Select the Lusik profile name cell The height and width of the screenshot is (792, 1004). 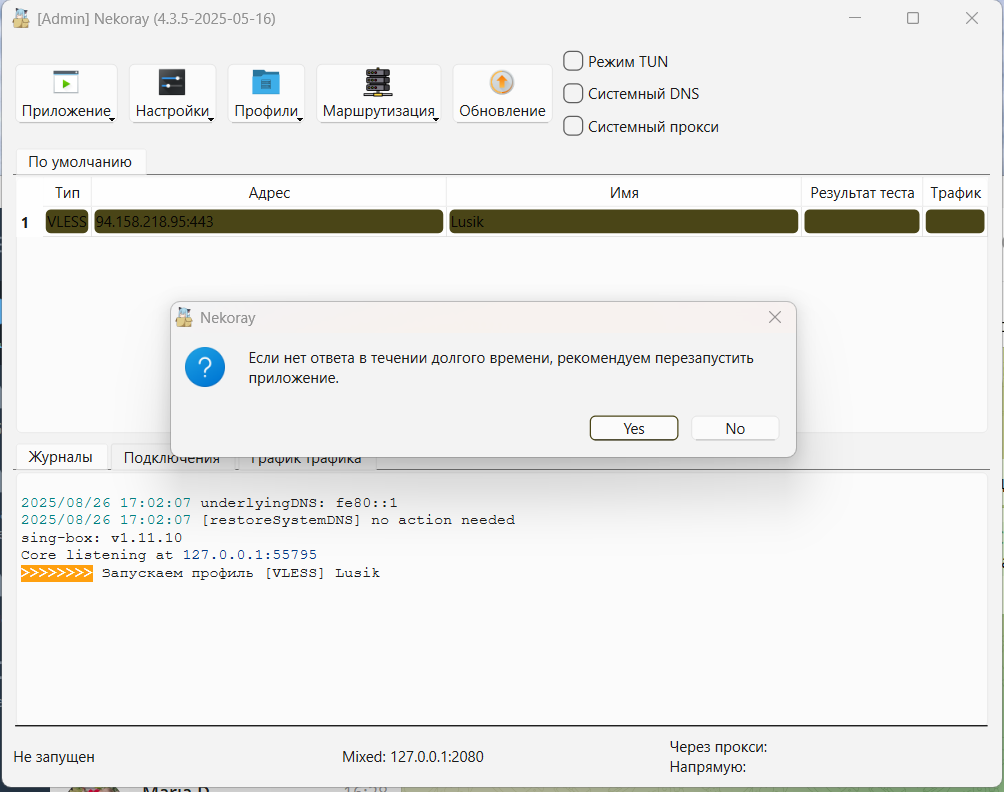point(624,222)
